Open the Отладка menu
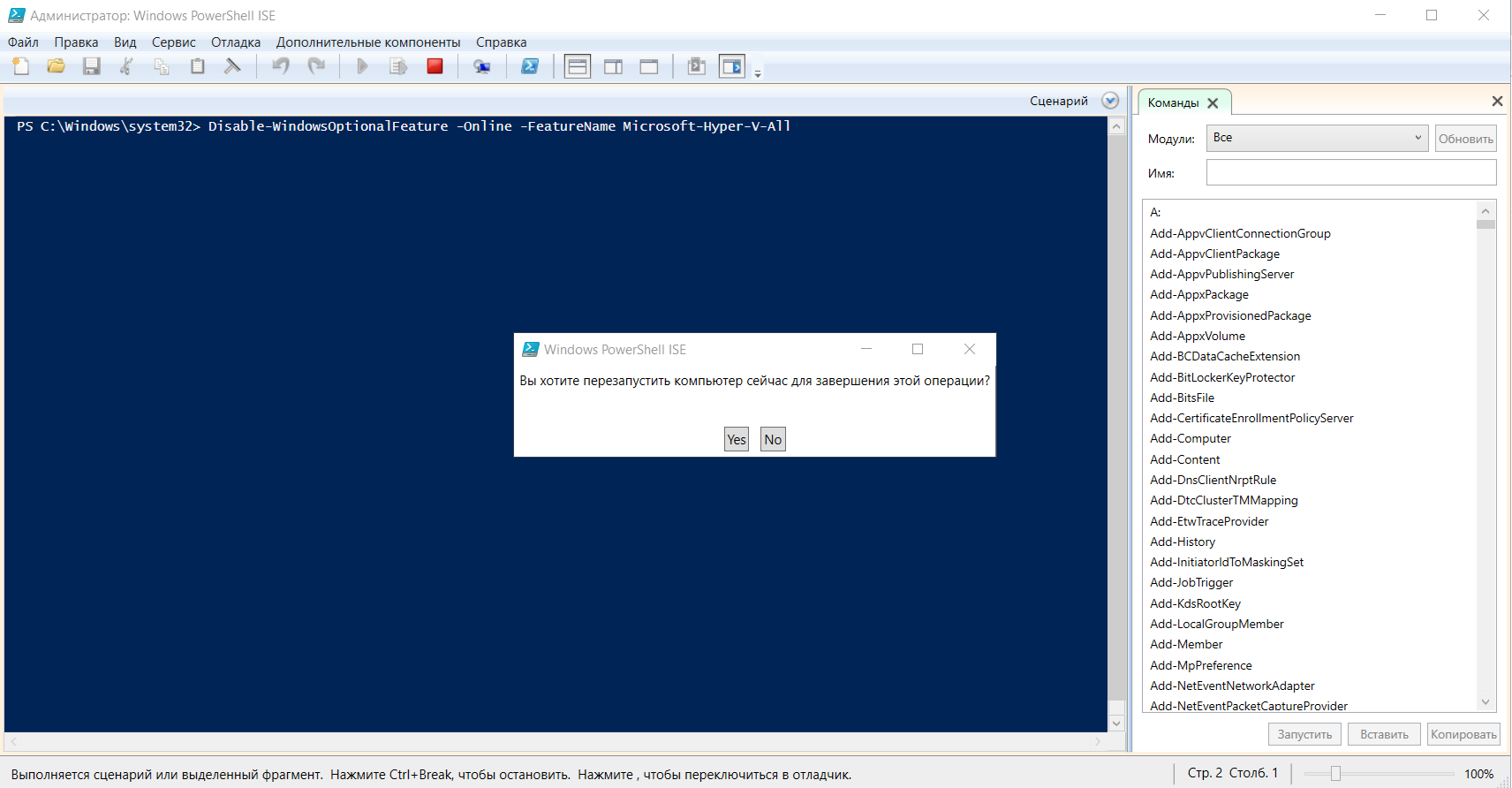1512x788 pixels. tap(236, 42)
